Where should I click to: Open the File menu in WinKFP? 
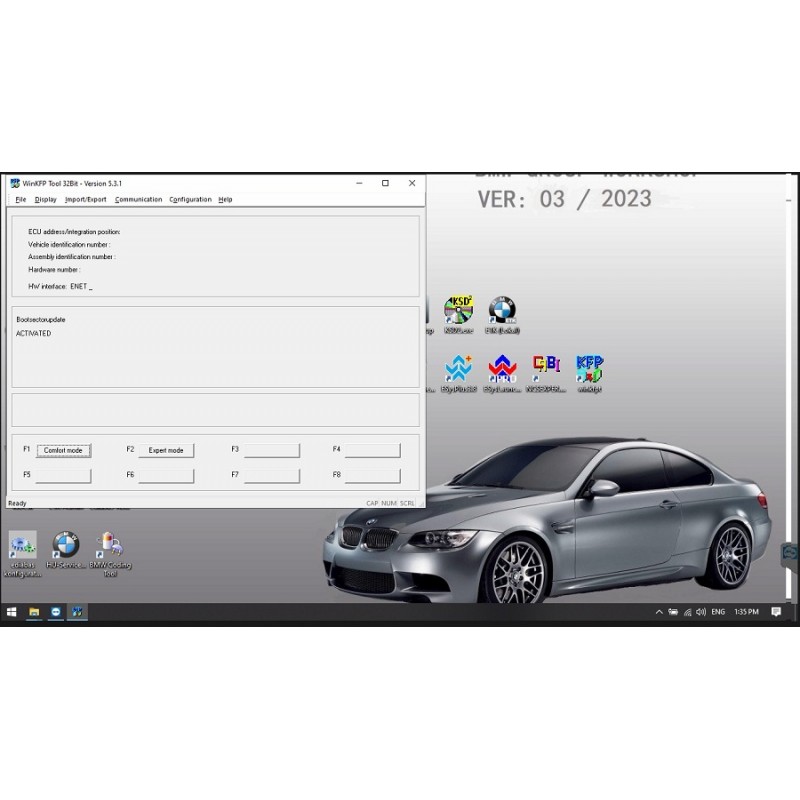pyautogui.click(x=19, y=199)
